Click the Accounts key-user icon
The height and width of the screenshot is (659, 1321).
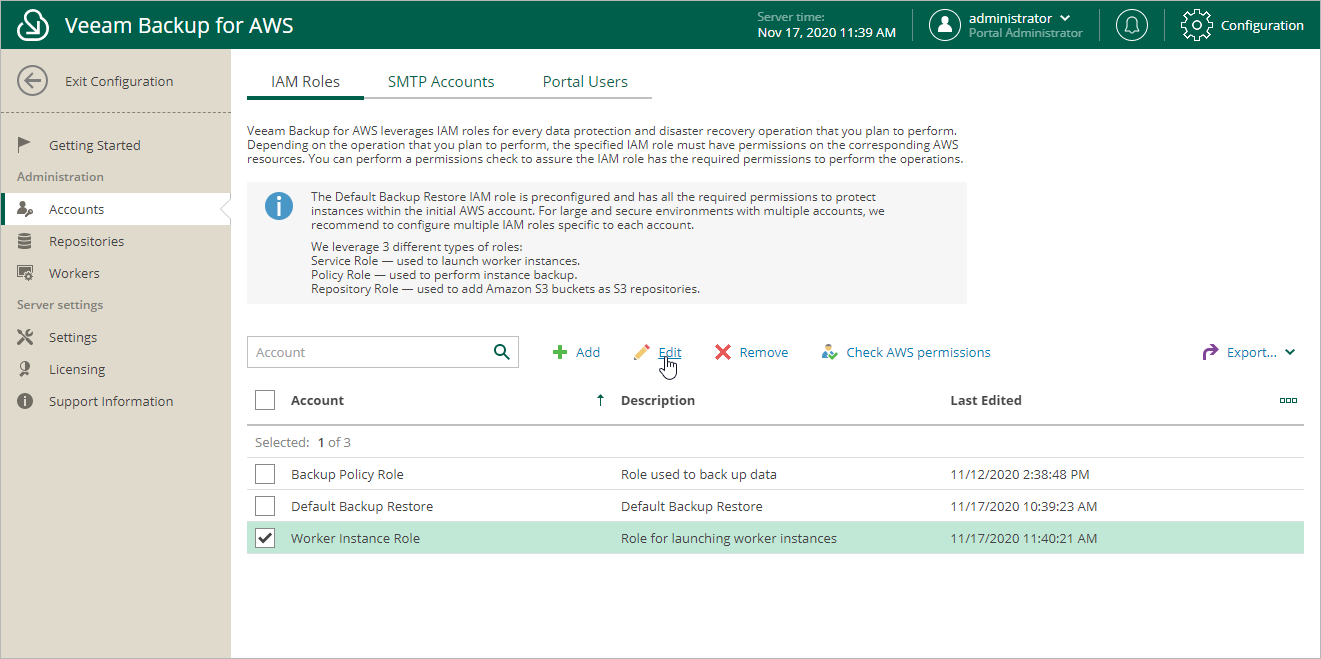pyautogui.click(x=26, y=209)
